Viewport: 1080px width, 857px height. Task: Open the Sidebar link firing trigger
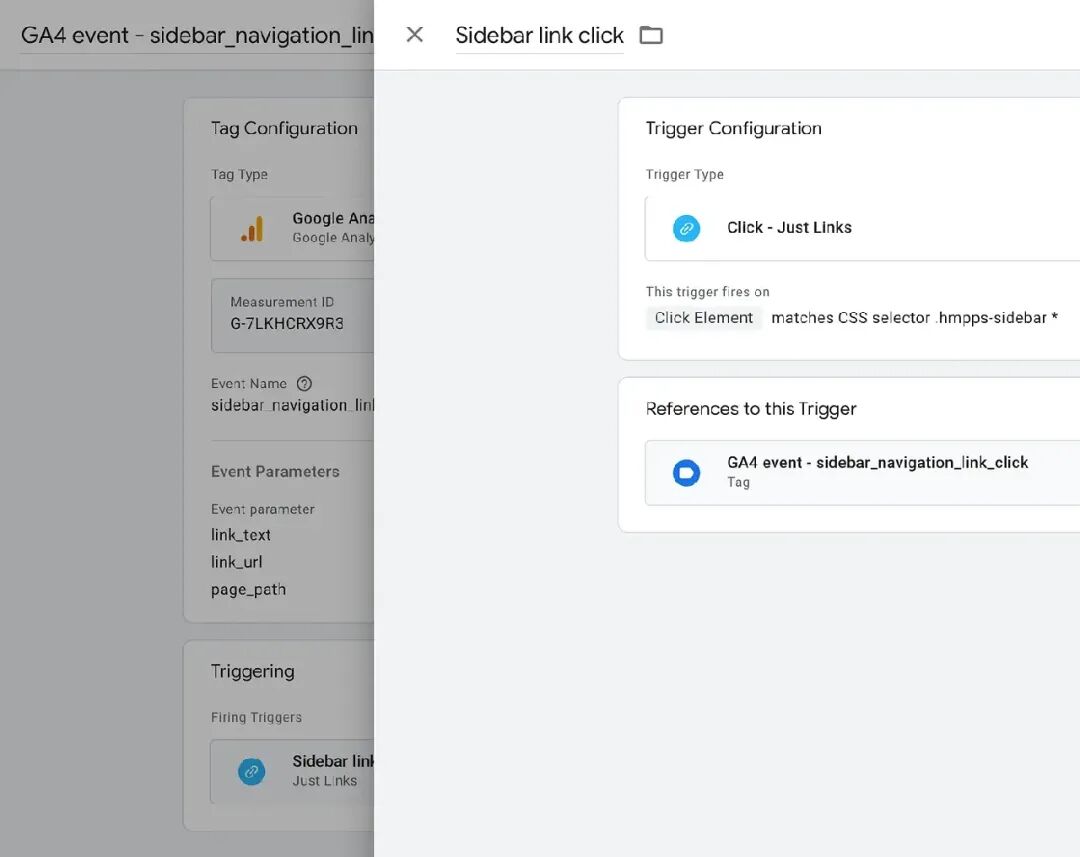coord(332,770)
